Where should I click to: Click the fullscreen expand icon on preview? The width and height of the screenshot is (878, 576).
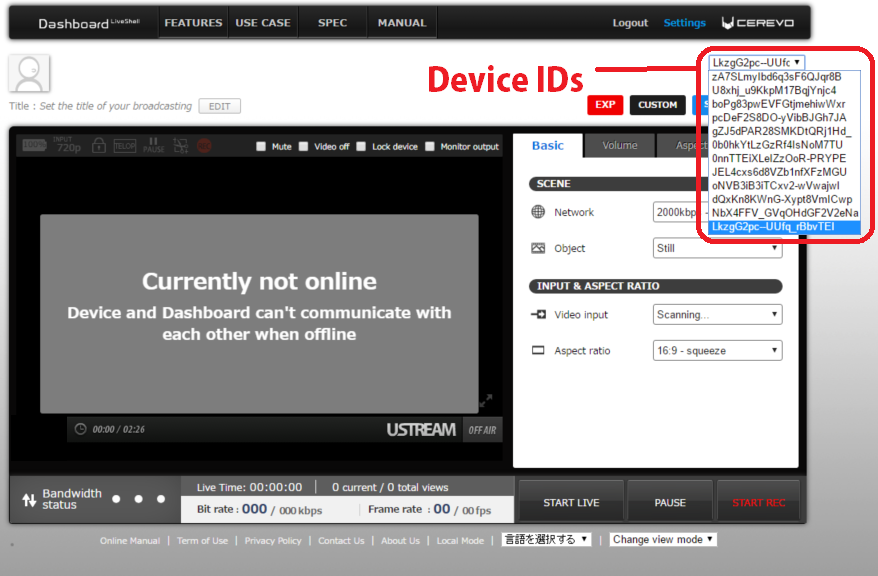pyautogui.click(x=485, y=400)
